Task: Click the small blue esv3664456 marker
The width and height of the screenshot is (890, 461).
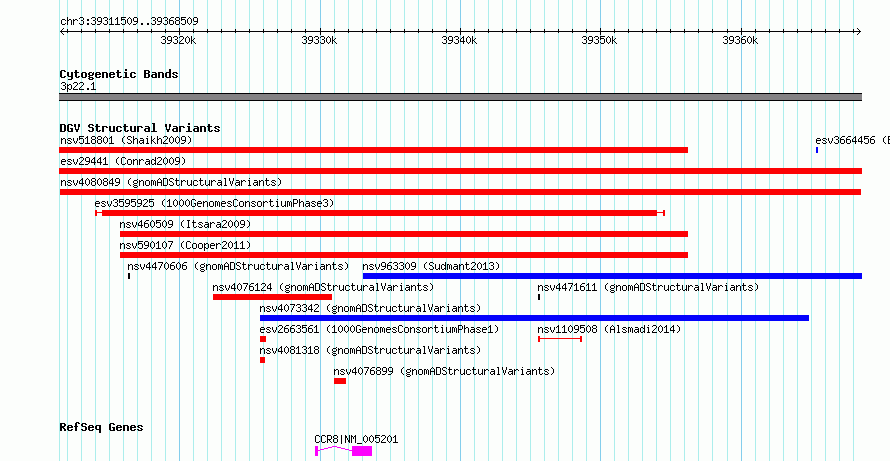Action: 817,150
